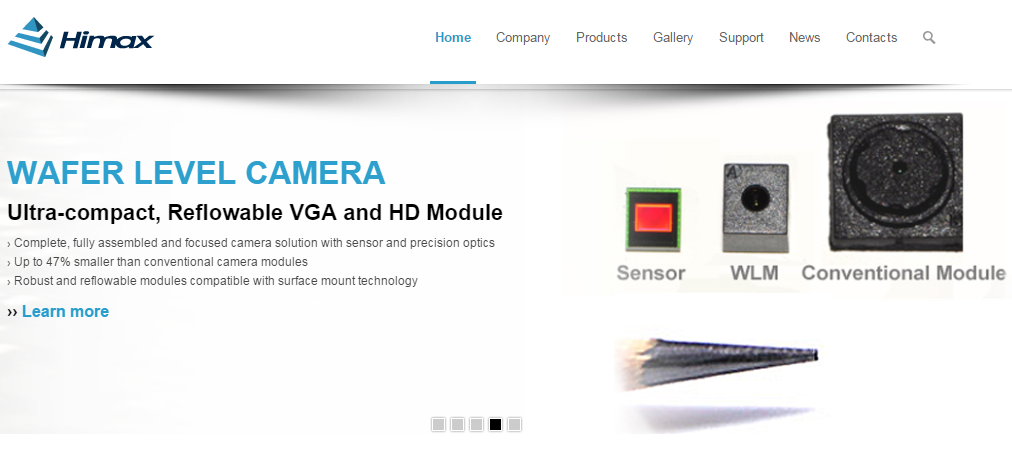
Task: Click the pencil tip image
Action: coord(717,363)
